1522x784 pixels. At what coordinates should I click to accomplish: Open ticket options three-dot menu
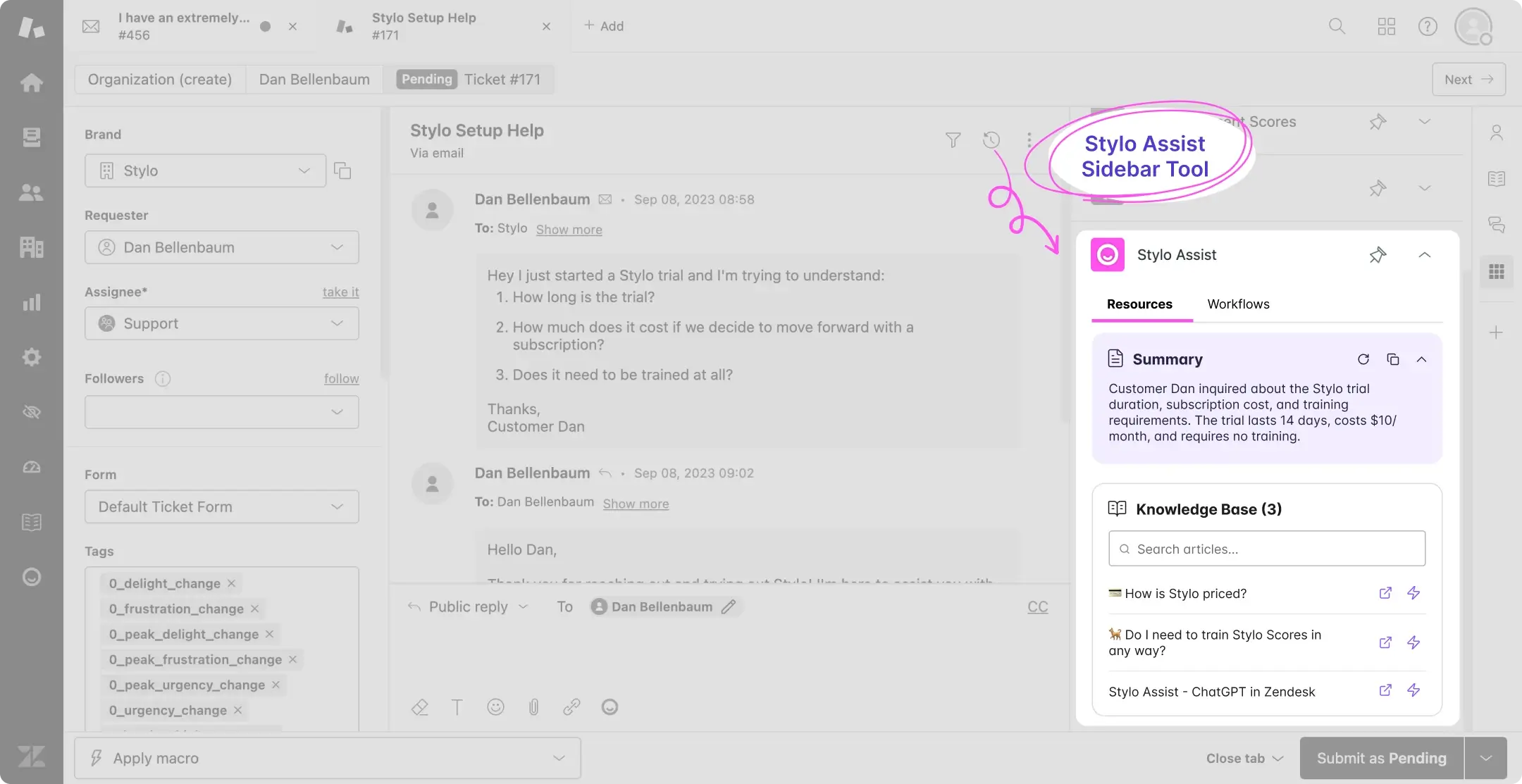point(1029,140)
